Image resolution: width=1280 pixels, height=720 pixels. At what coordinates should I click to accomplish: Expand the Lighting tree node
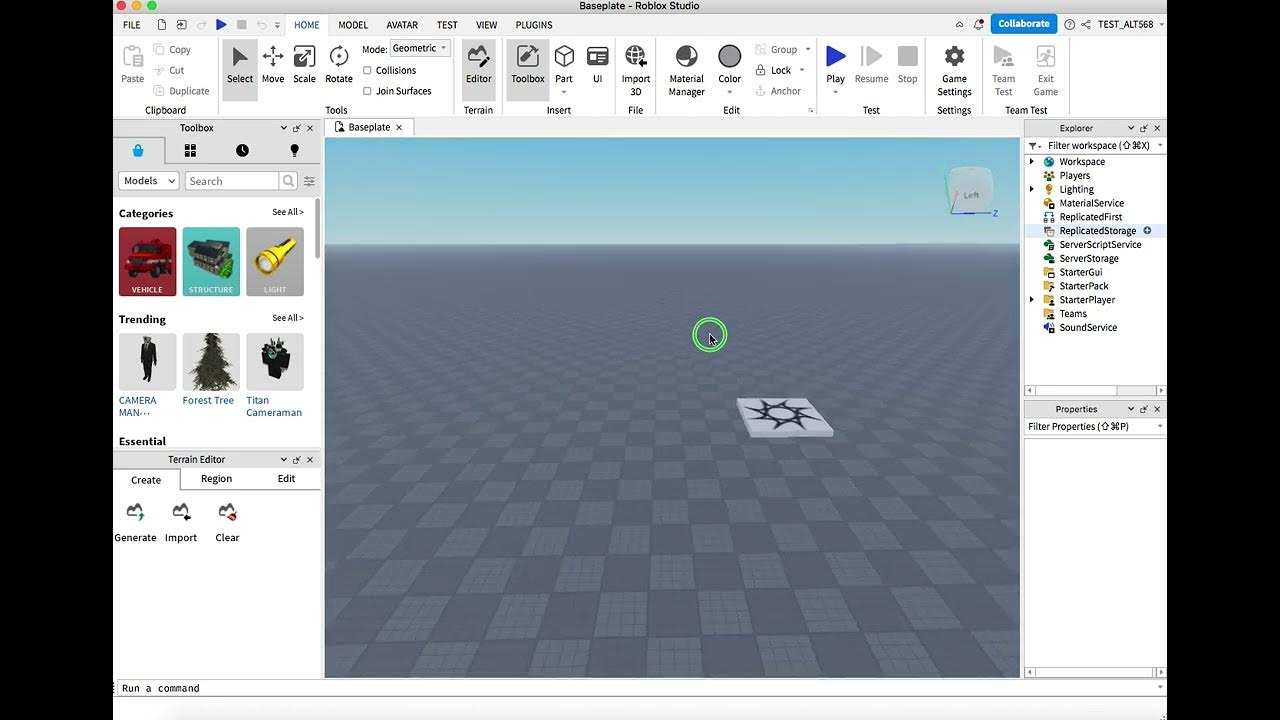click(1032, 189)
